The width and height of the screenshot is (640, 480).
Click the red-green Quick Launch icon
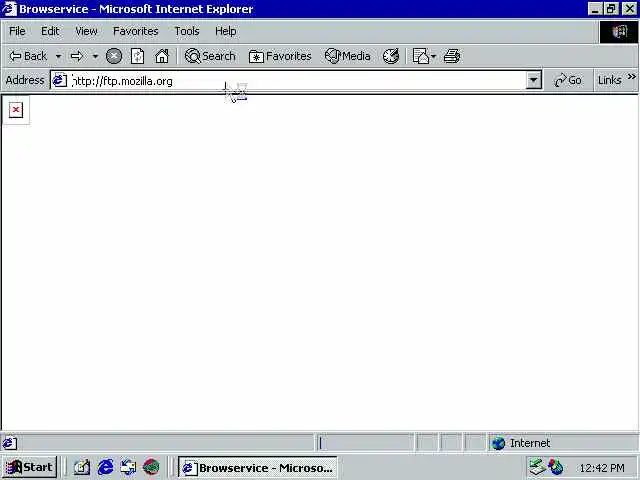tap(151, 467)
